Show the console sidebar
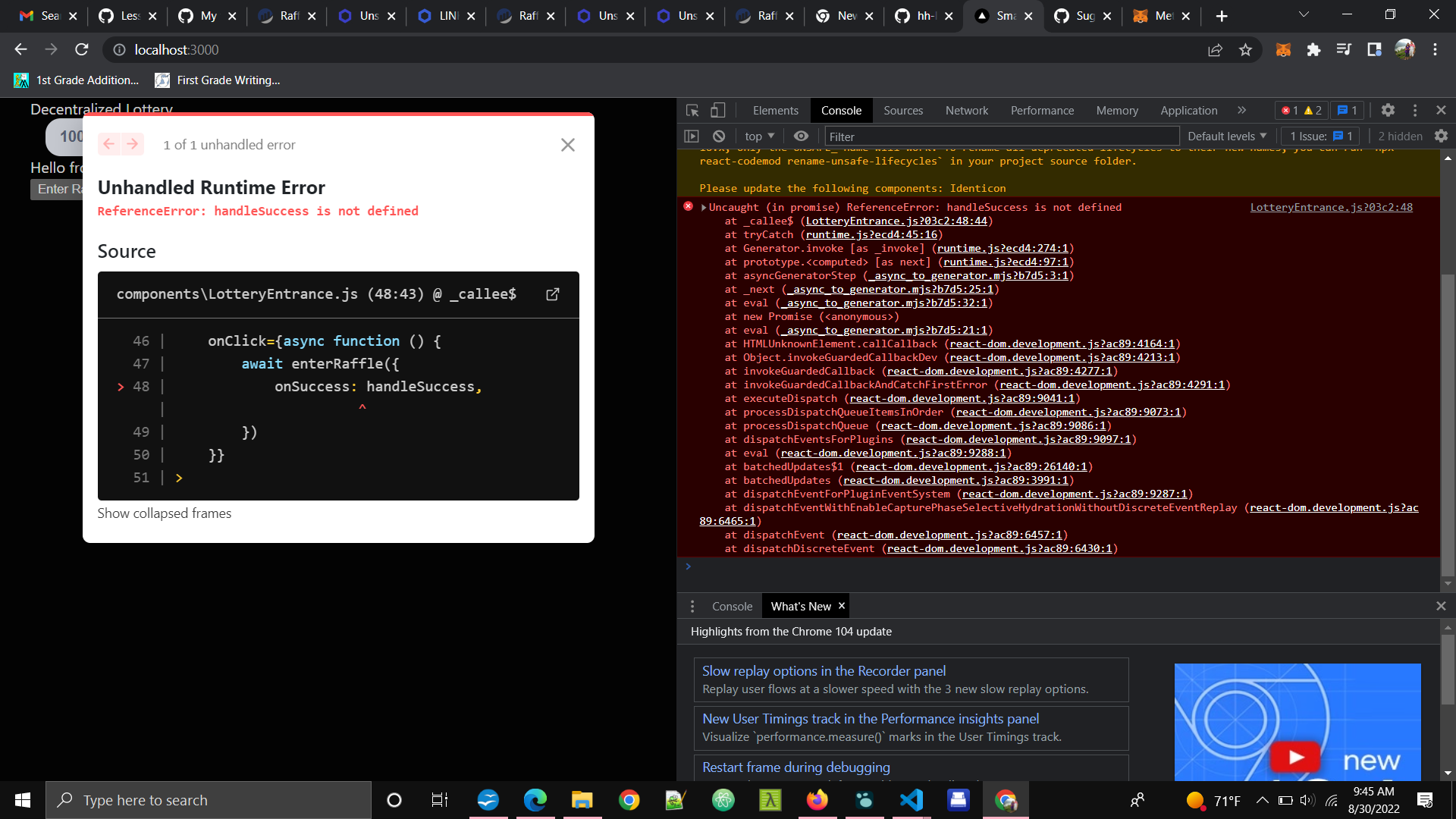 coord(692,136)
